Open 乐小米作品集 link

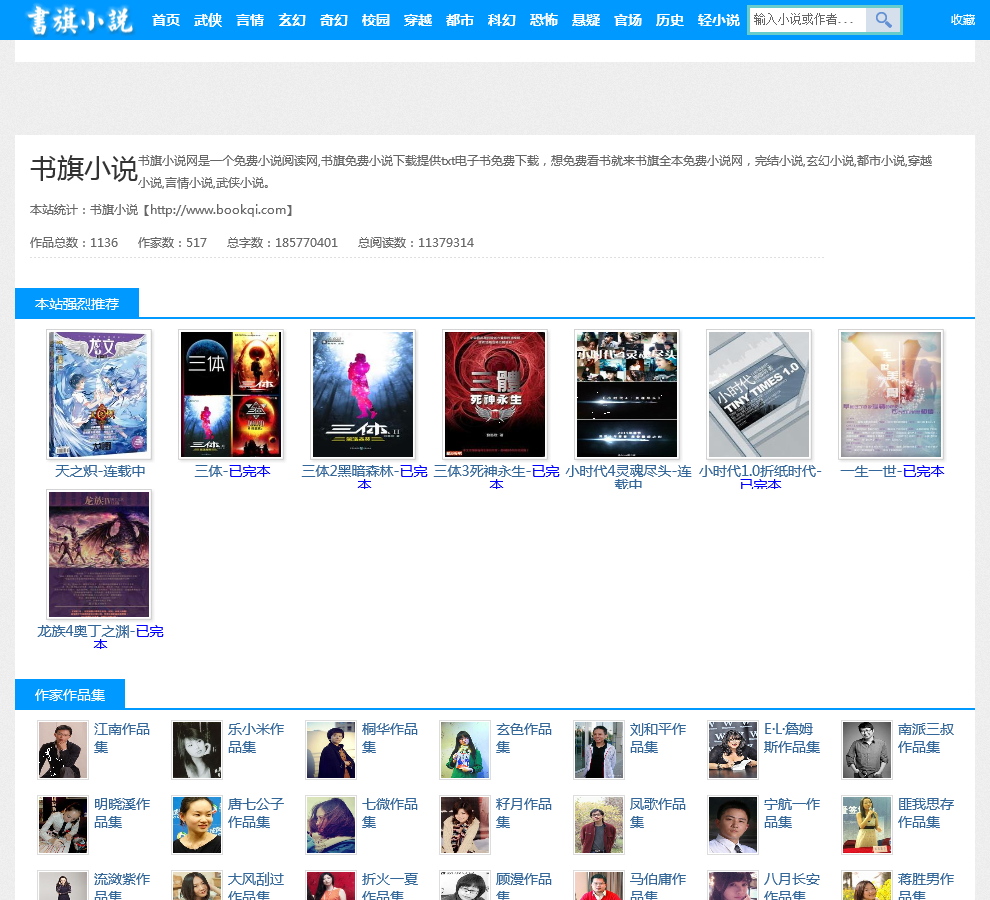[256, 738]
